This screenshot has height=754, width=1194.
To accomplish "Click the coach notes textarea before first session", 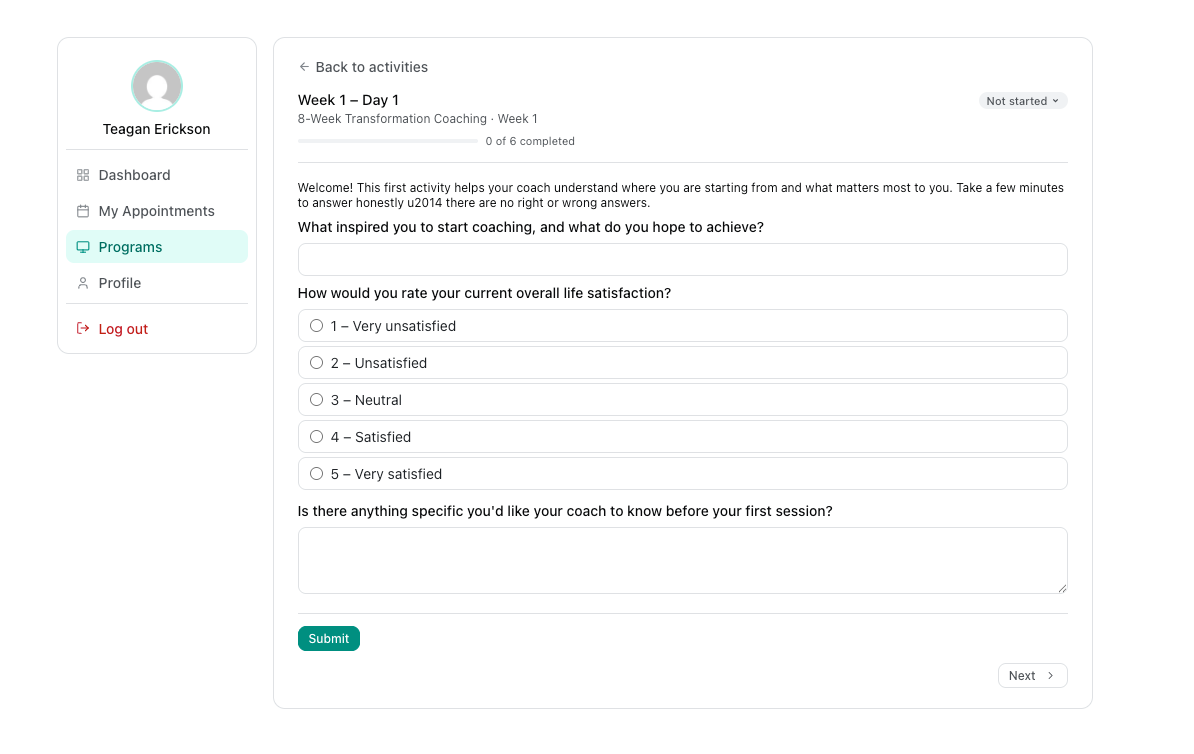I will [x=682, y=561].
